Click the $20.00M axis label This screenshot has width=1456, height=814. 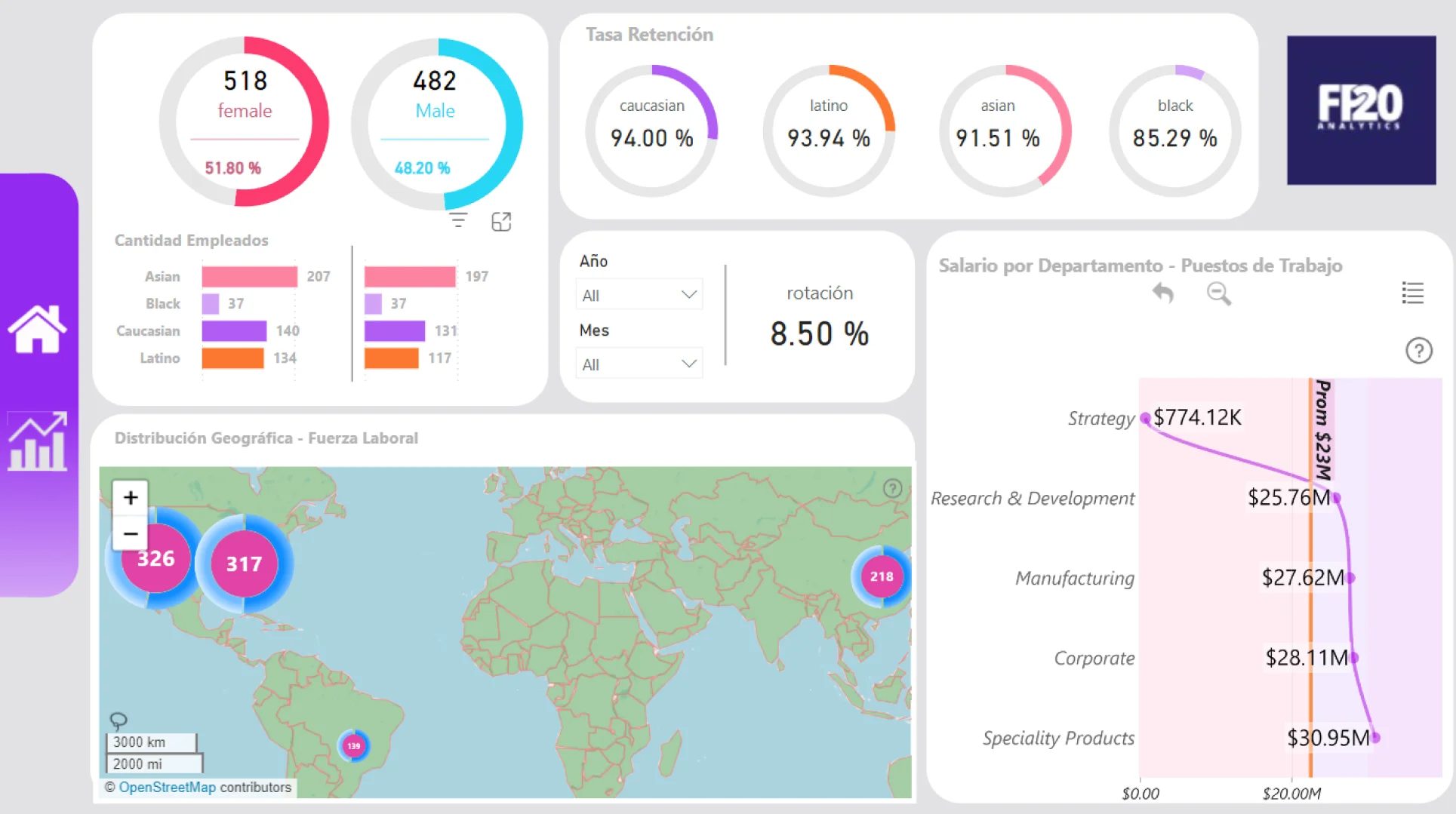(1291, 794)
